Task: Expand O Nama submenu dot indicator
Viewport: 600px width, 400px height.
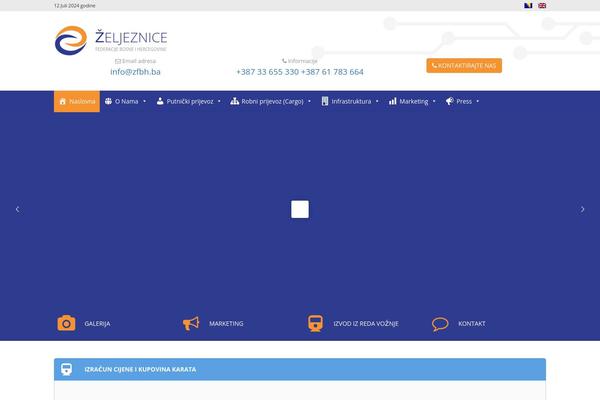Action: (144, 101)
